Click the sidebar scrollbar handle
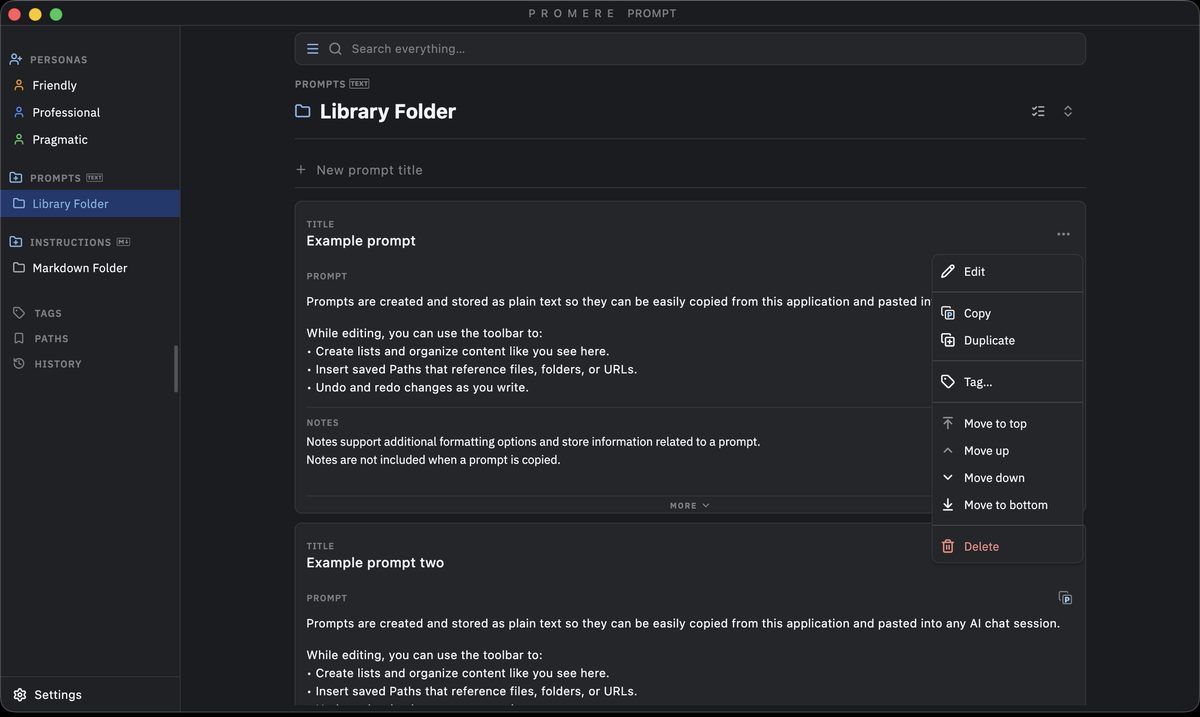 176,369
